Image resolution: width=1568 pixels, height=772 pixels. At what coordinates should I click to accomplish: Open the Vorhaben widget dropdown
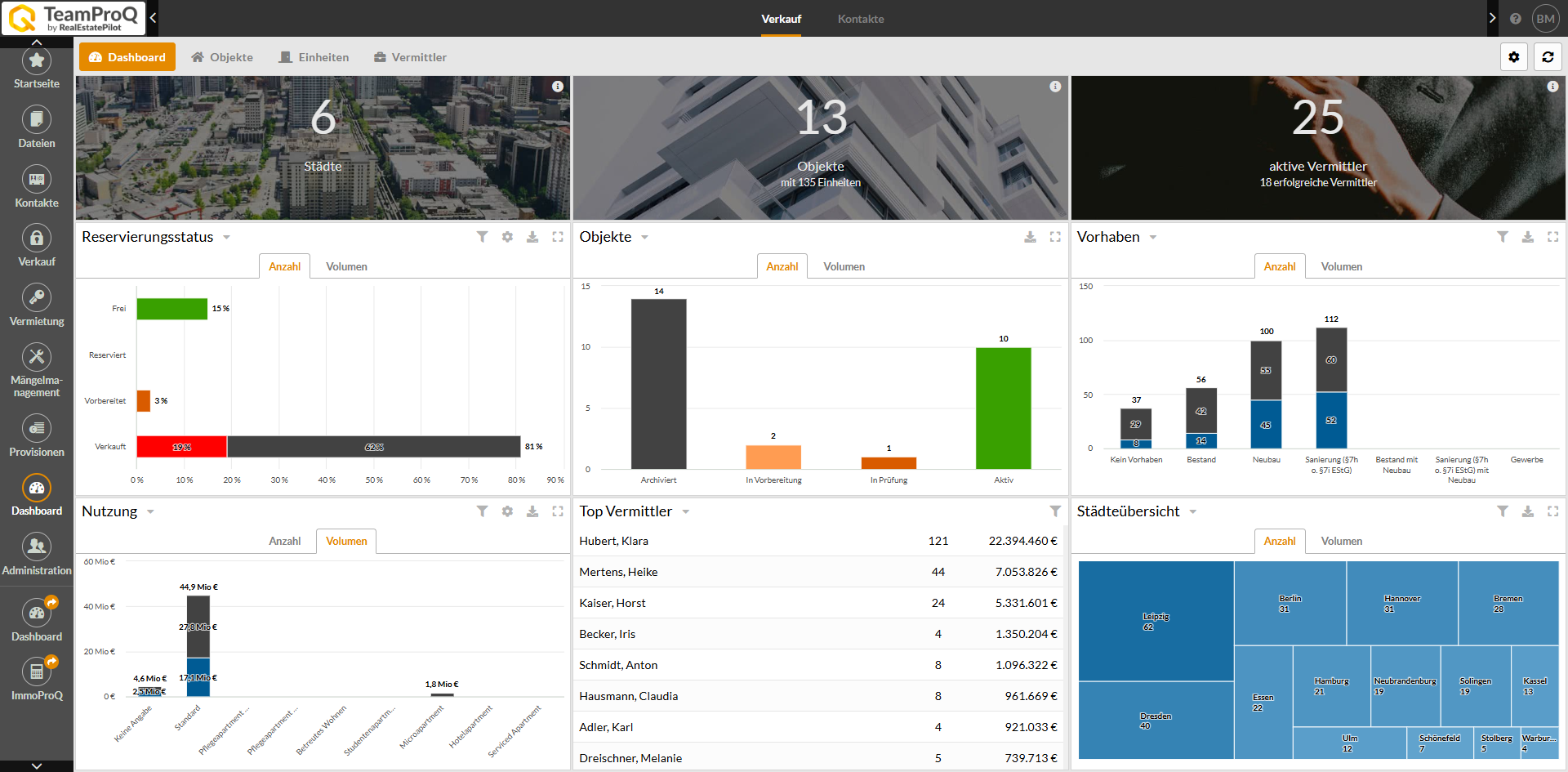click(1153, 238)
